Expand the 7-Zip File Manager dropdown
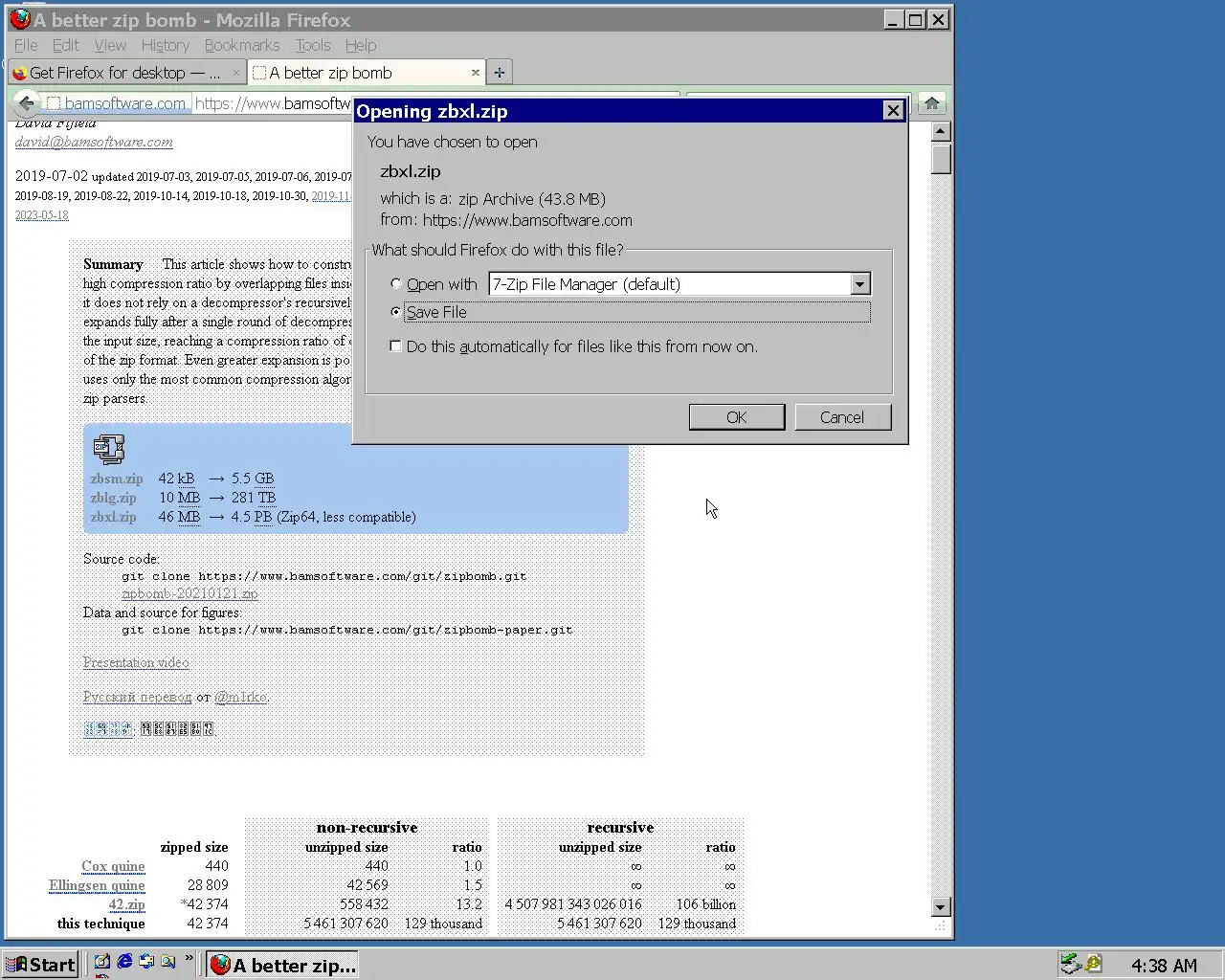The width and height of the screenshot is (1225, 980). tap(859, 284)
